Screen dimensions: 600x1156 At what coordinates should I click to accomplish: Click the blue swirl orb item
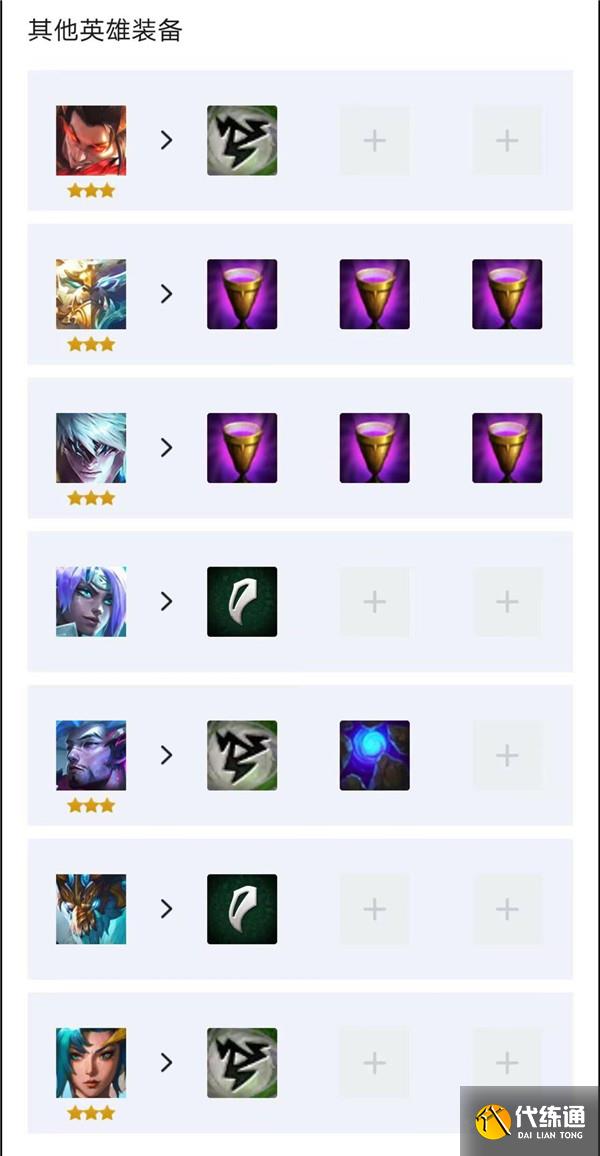click(374, 755)
